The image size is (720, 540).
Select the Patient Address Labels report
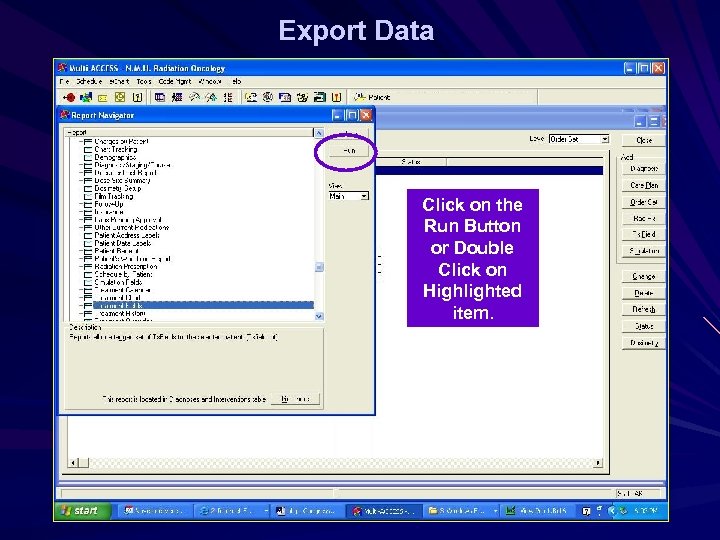tap(127, 235)
